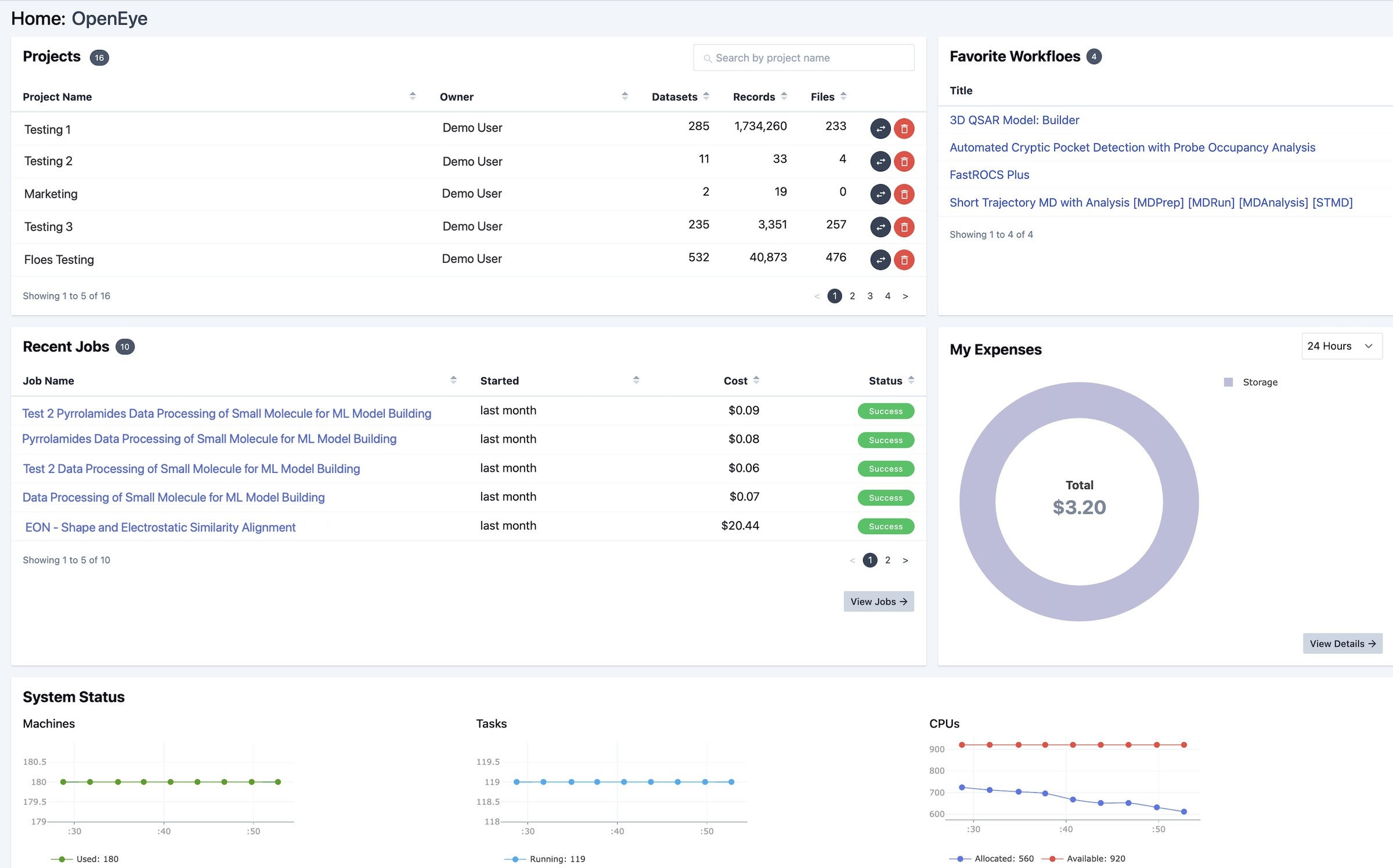Click the Search by project name field
1393x868 pixels.
(803, 58)
